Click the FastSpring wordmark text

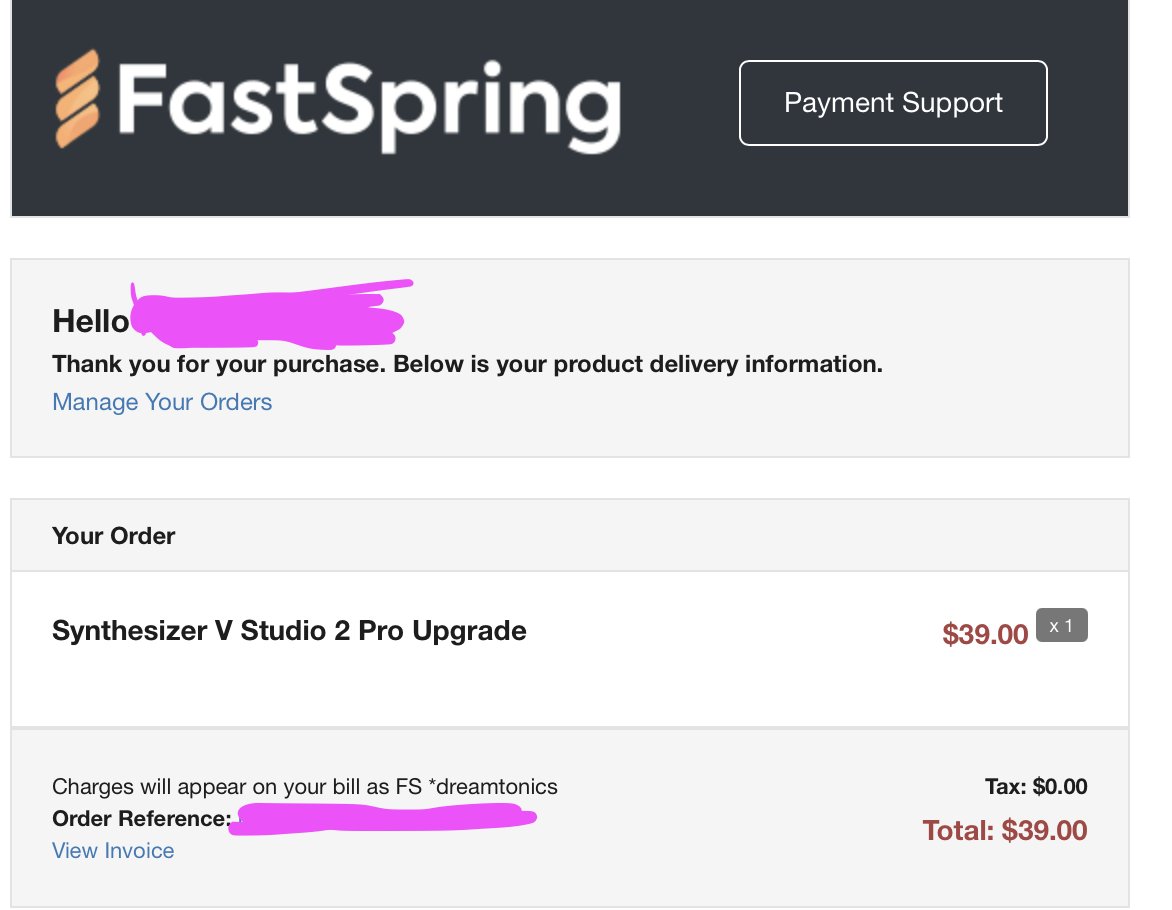pyautogui.click(x=368, y=106)
